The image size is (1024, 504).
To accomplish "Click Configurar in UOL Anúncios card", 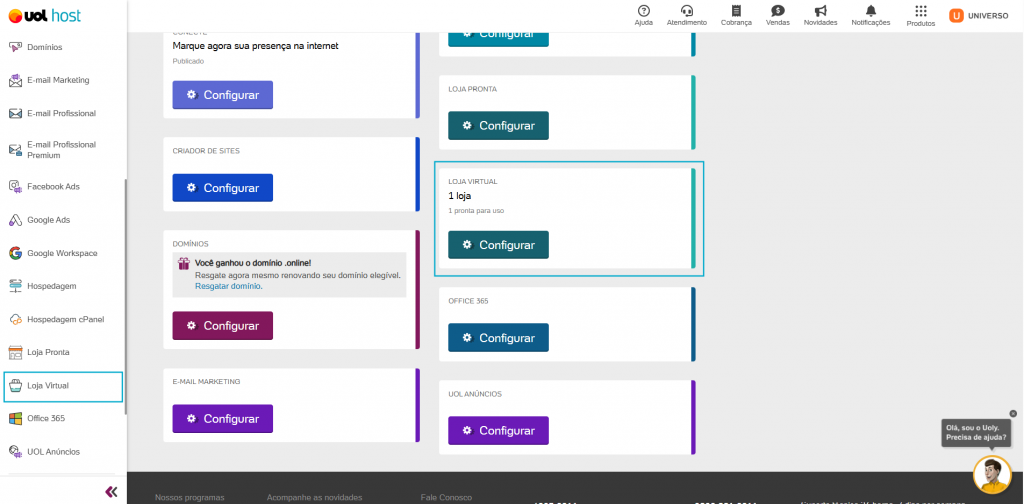I will 498,431.
